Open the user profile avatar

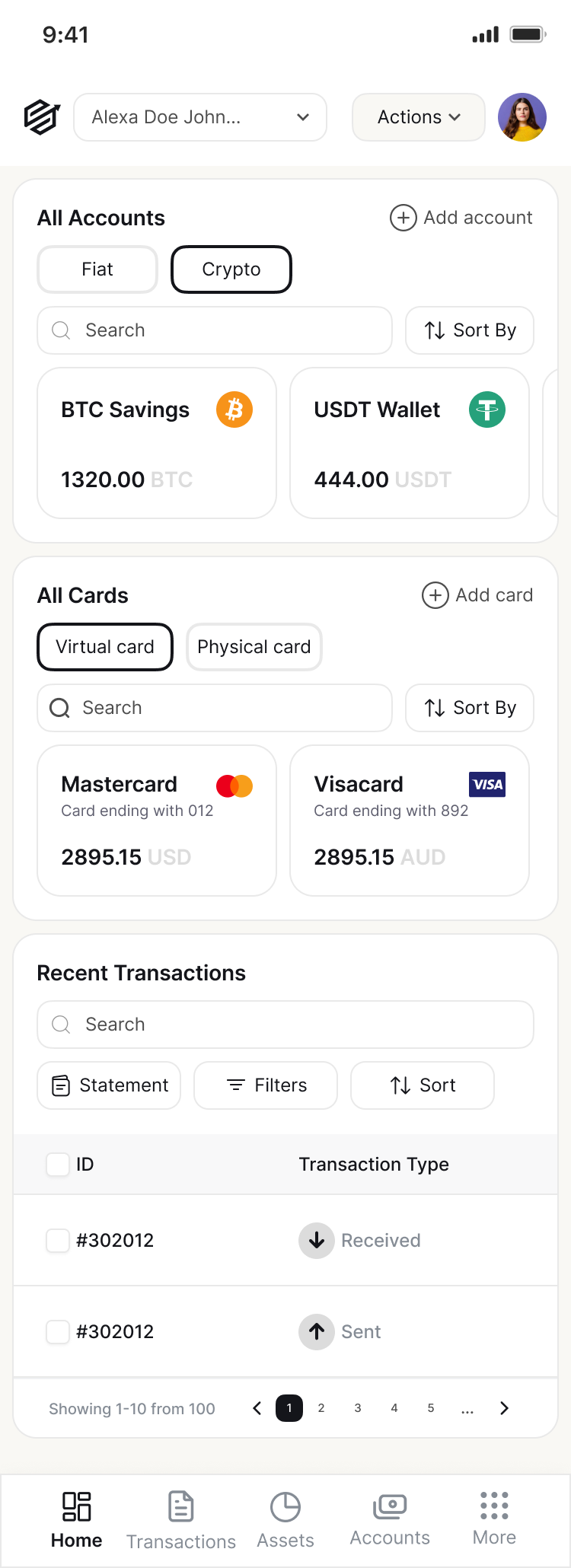(522, 117)
